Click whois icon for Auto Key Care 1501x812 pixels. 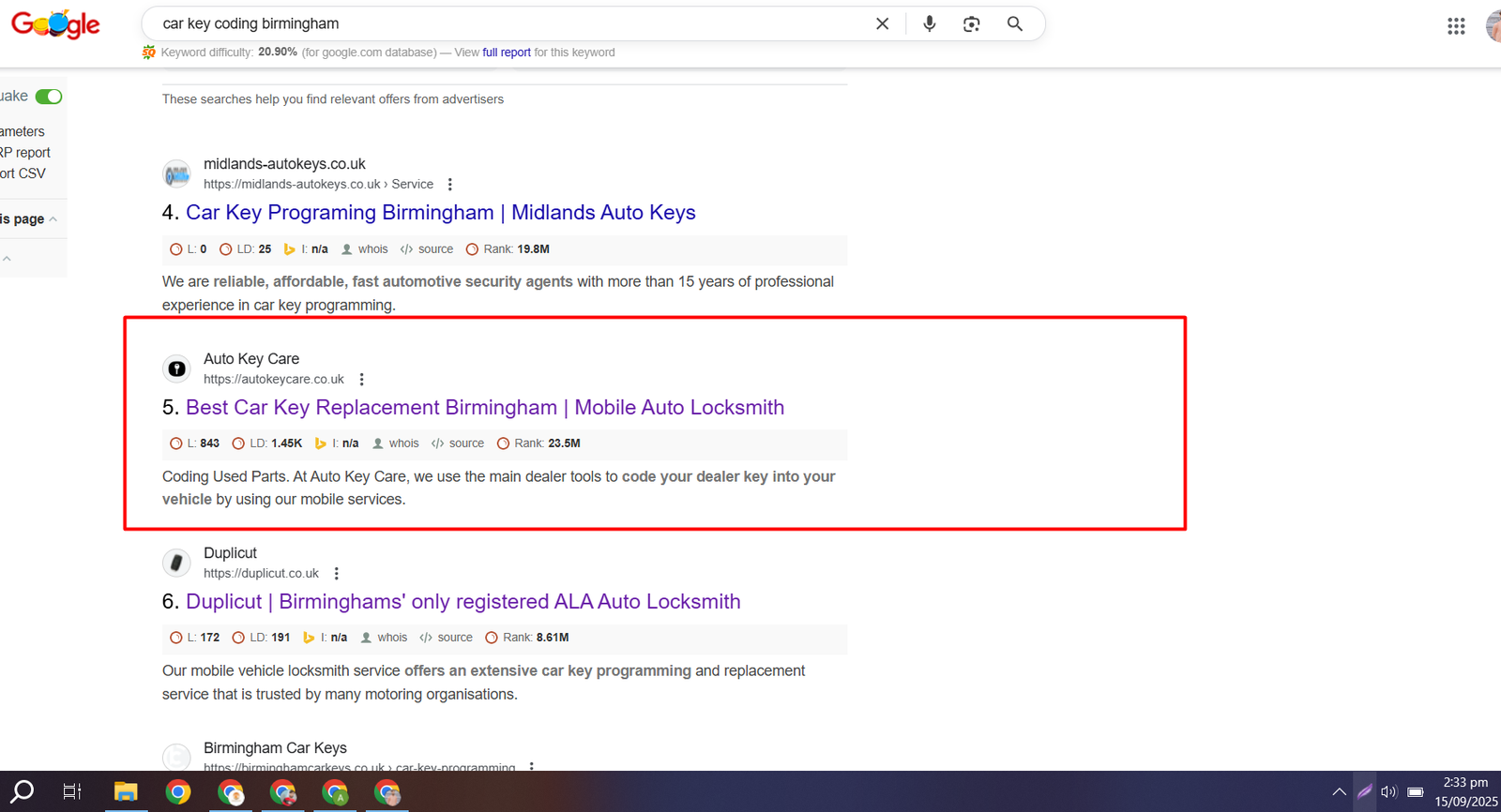pos(396,444)
